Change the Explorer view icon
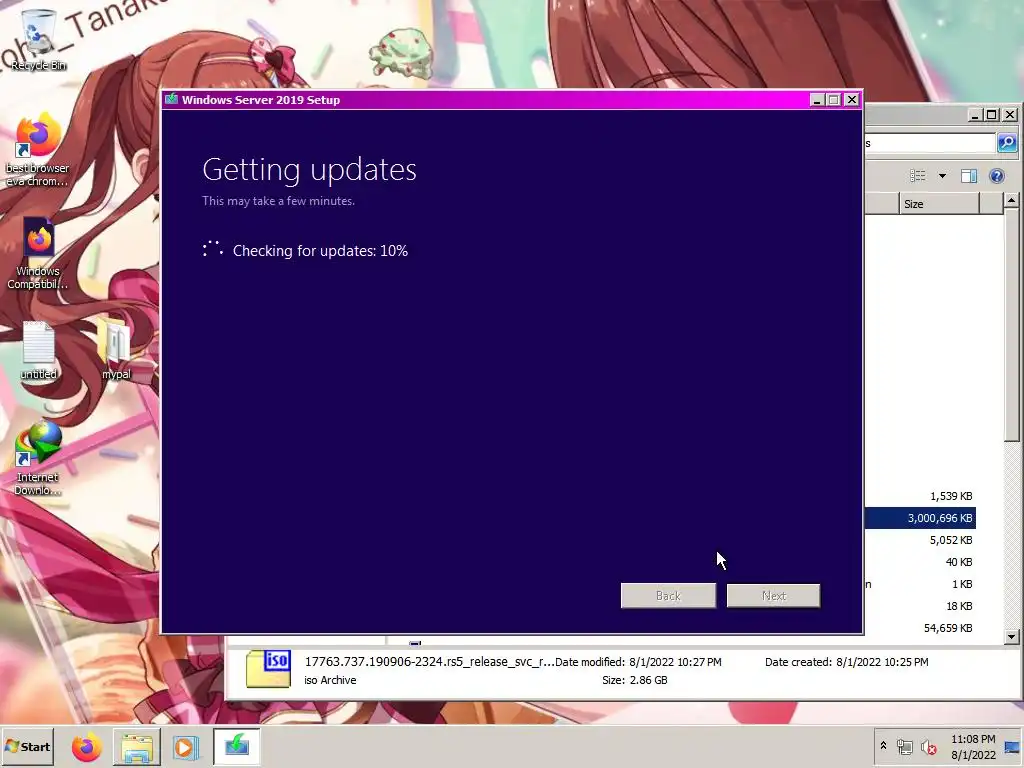 918,176
